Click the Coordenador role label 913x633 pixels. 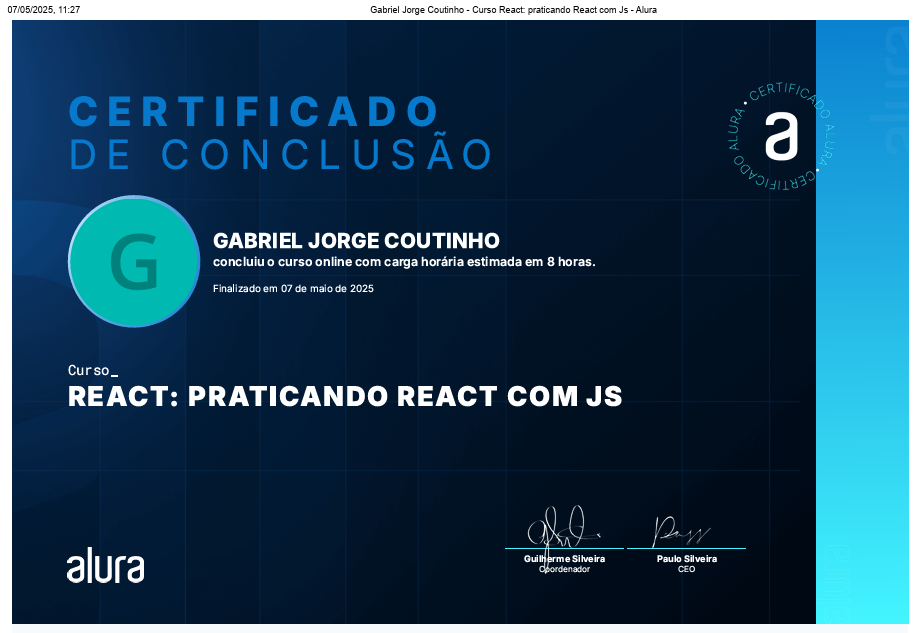click(x=564, y=569)
